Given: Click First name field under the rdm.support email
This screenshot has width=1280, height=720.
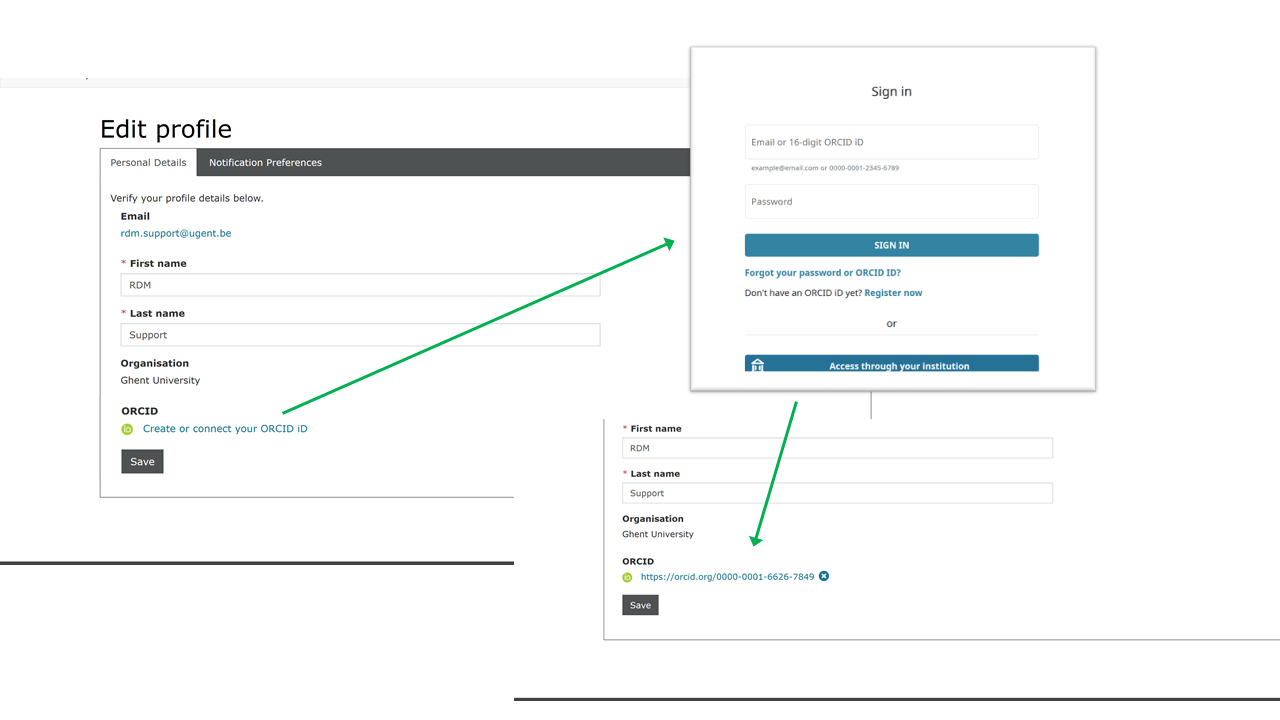Looking at the screenshot, I should tap(360, 285).
